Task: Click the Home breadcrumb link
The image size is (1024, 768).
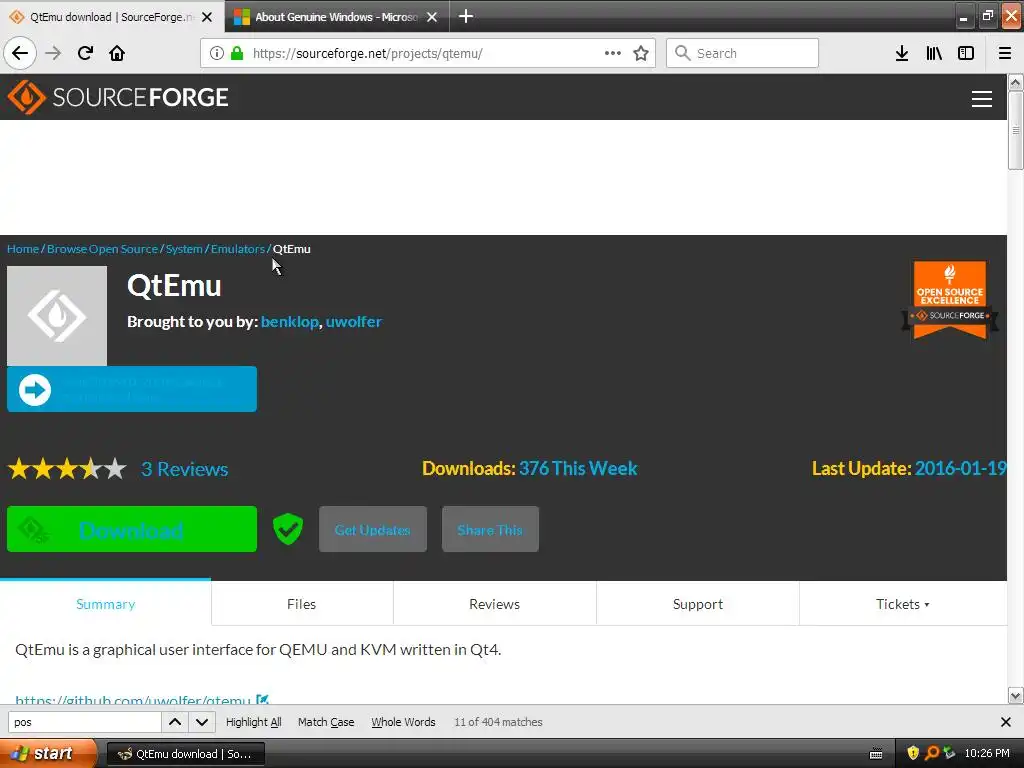Action: coord(23,249)
